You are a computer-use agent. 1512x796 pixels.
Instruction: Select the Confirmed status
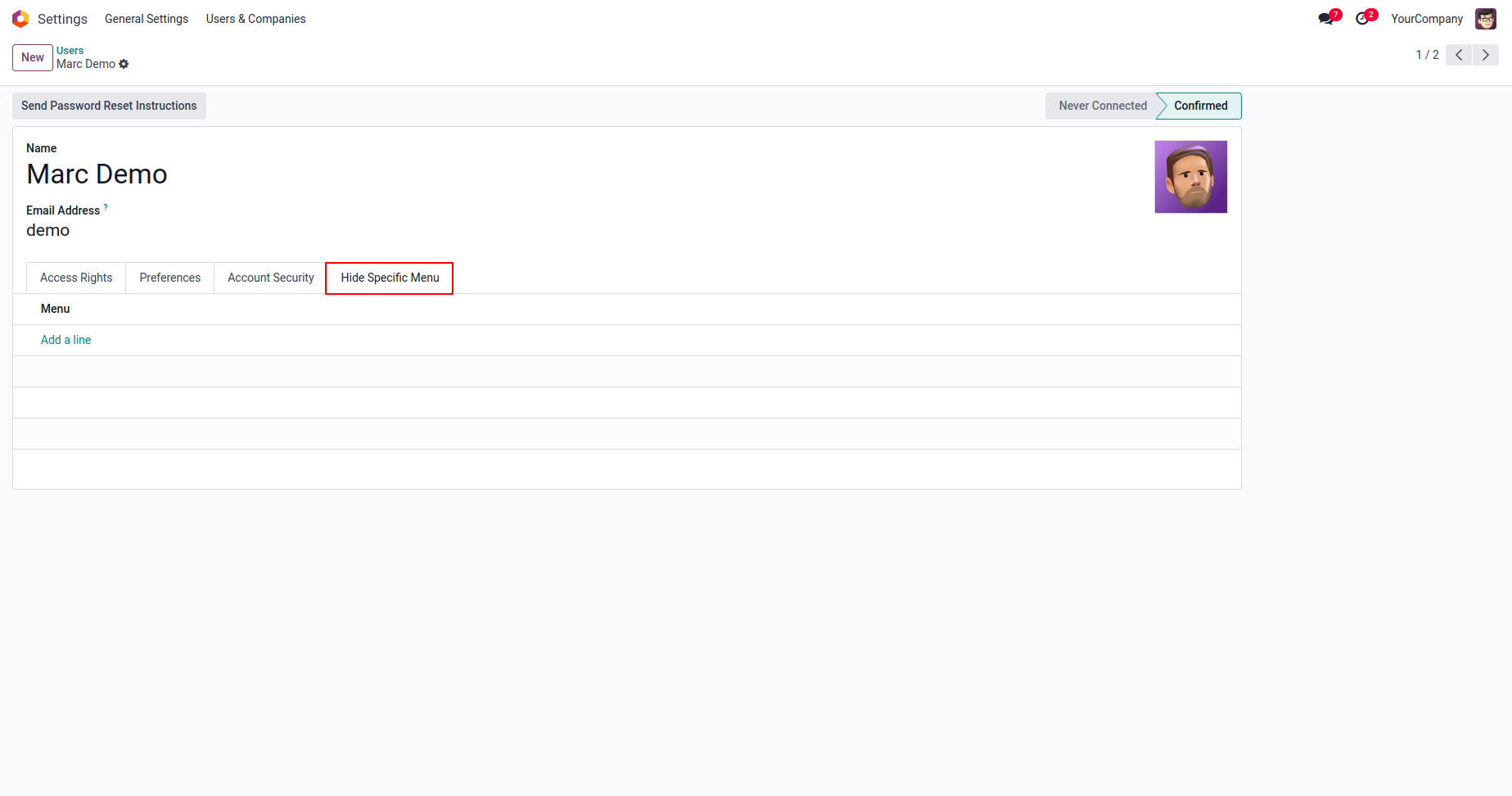1200,106
